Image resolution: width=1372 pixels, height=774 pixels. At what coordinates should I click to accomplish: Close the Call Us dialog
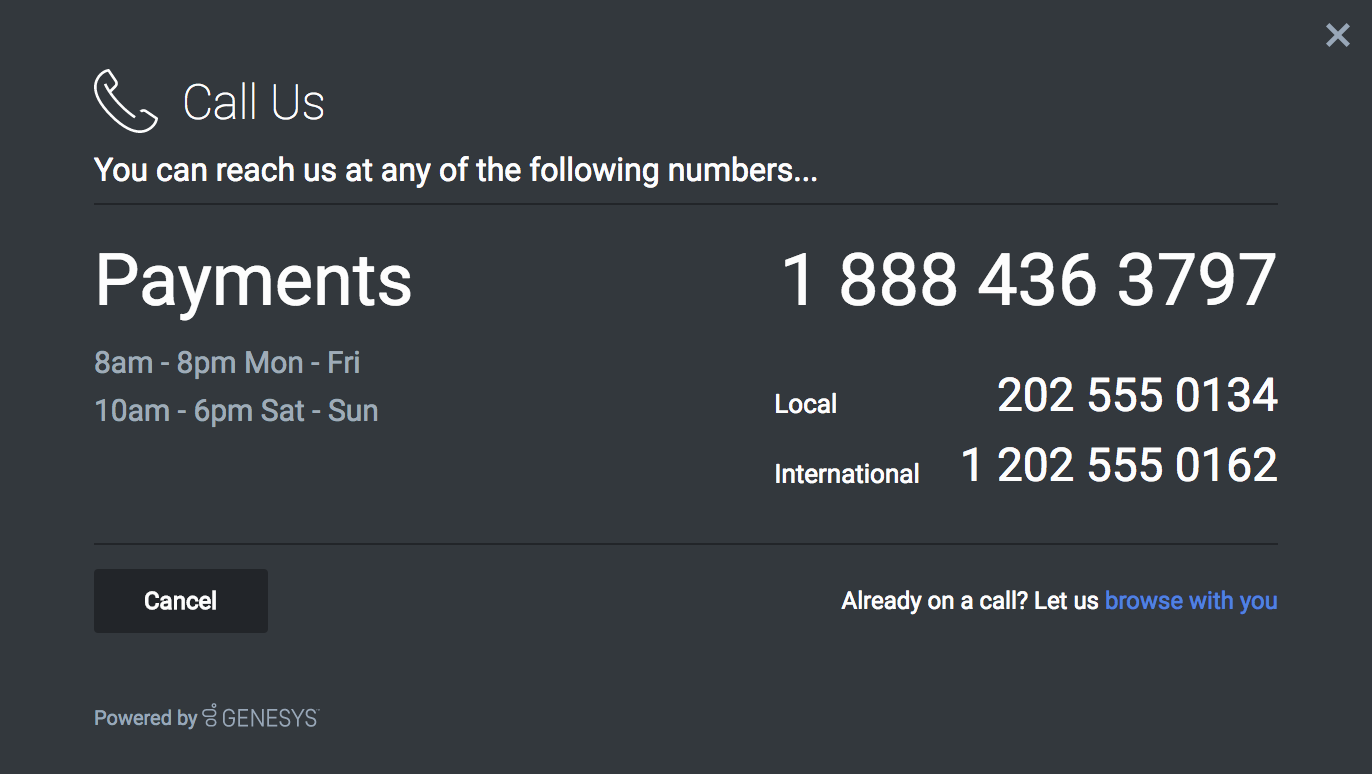click(x=1337, y=36)
